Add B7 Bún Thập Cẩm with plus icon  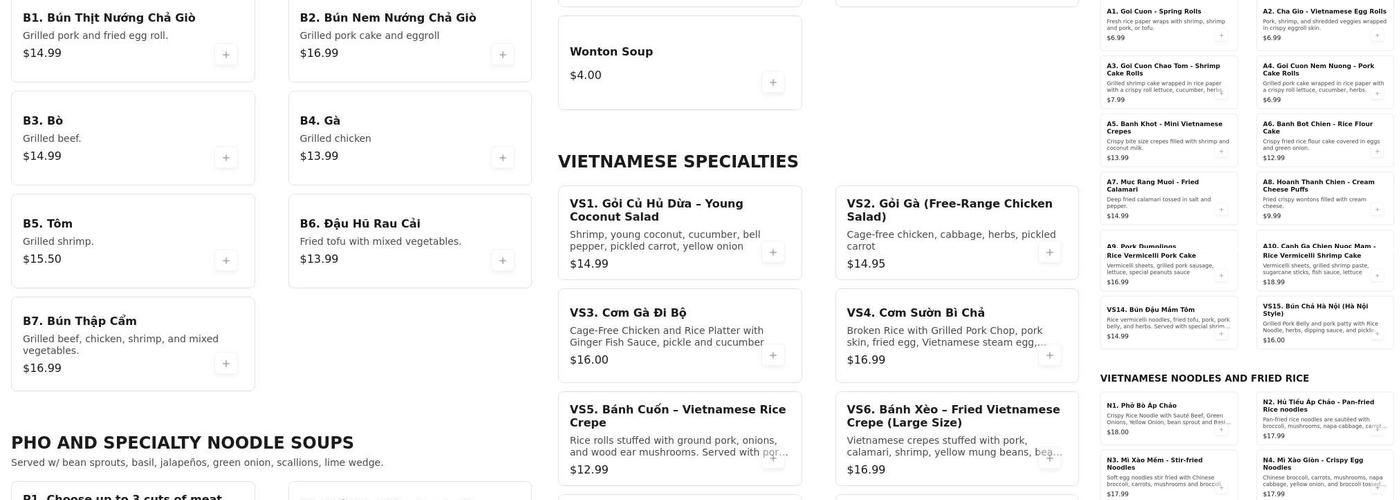[226, 364]
